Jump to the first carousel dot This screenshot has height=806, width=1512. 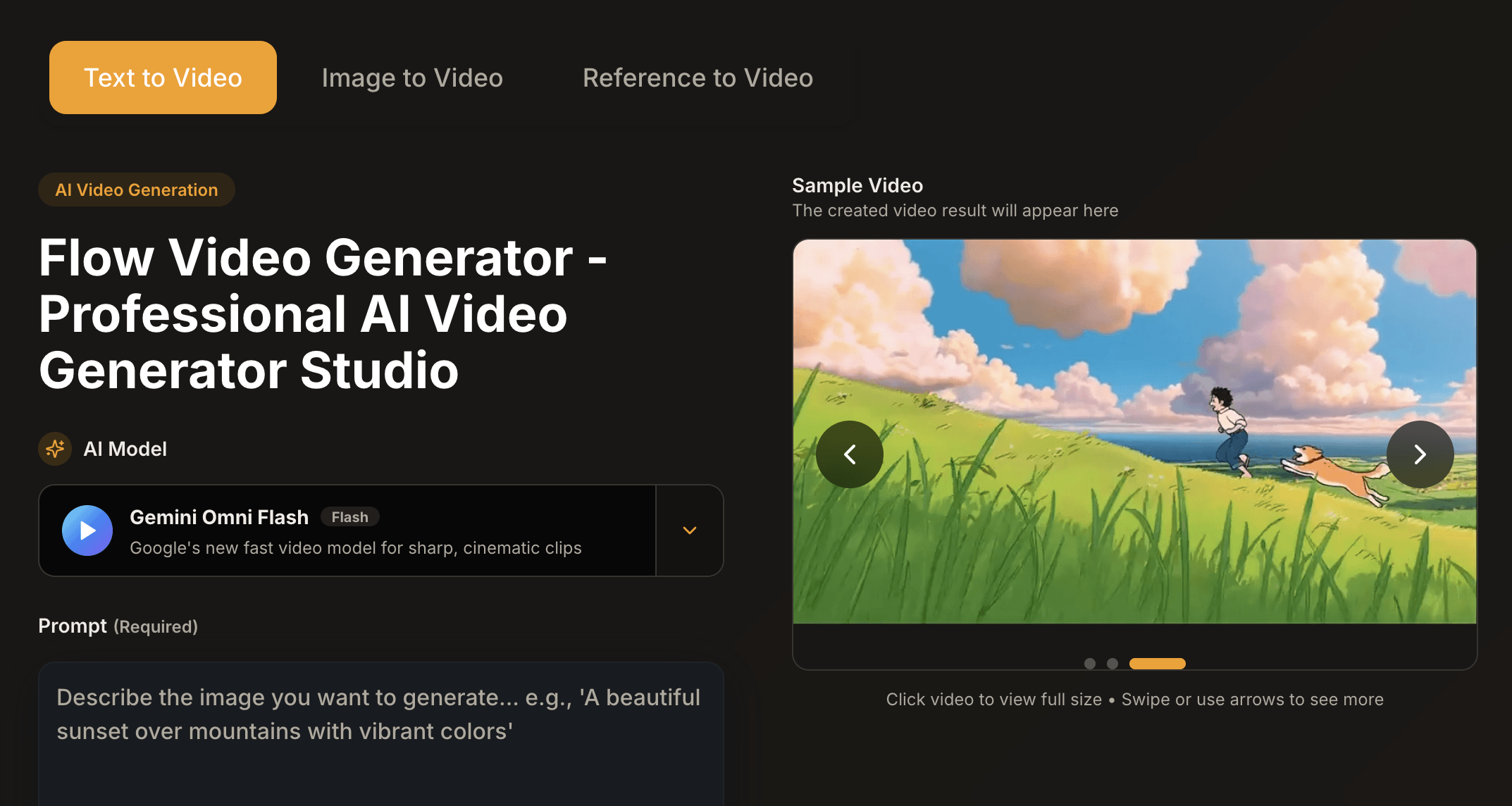pyautogui.click(x=1090, y=664)
